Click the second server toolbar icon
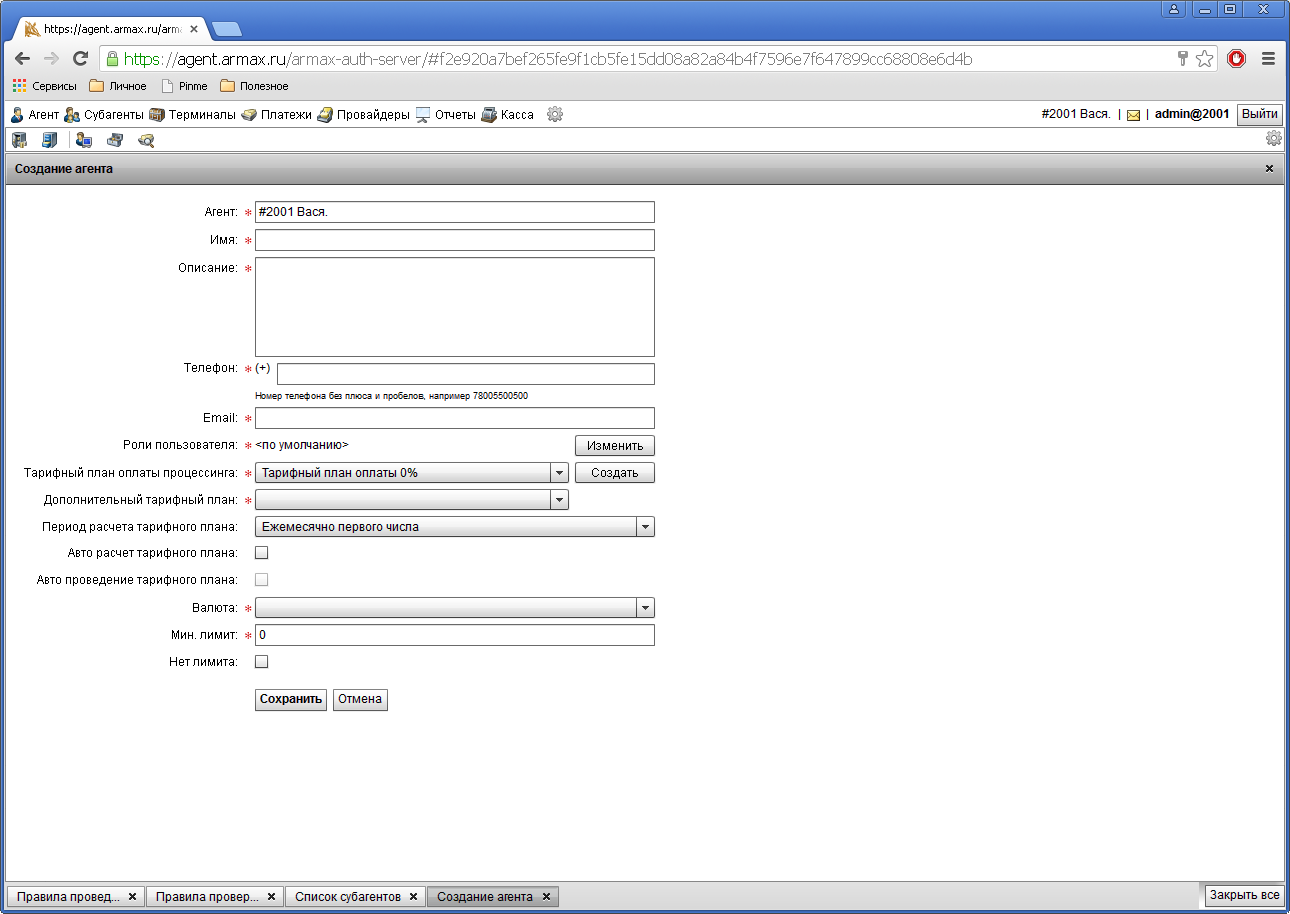1290x914 pixels. click(x=50, y=140)
